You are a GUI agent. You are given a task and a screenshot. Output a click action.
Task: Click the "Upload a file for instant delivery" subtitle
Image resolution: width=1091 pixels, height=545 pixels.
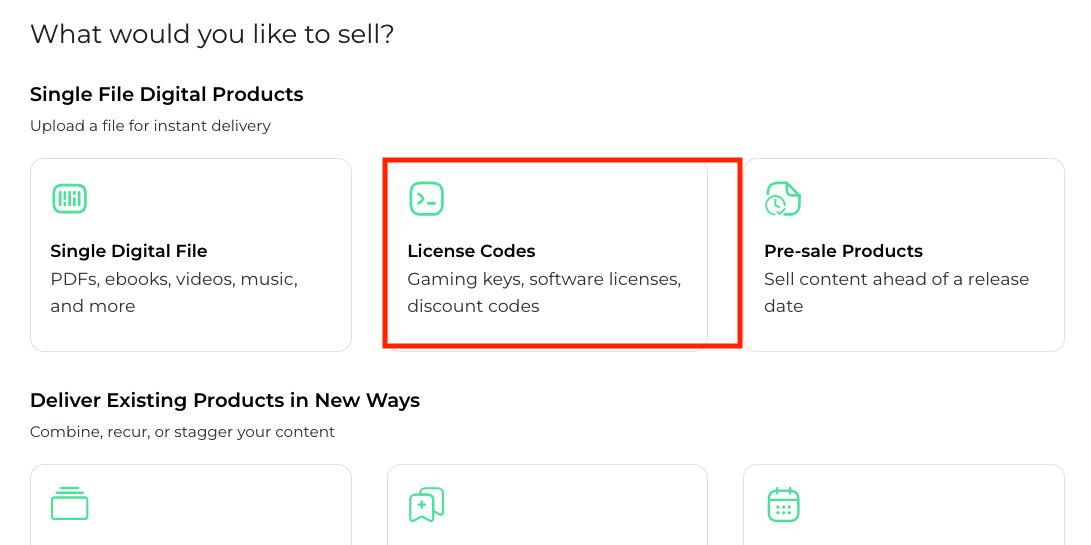point(150,126)
